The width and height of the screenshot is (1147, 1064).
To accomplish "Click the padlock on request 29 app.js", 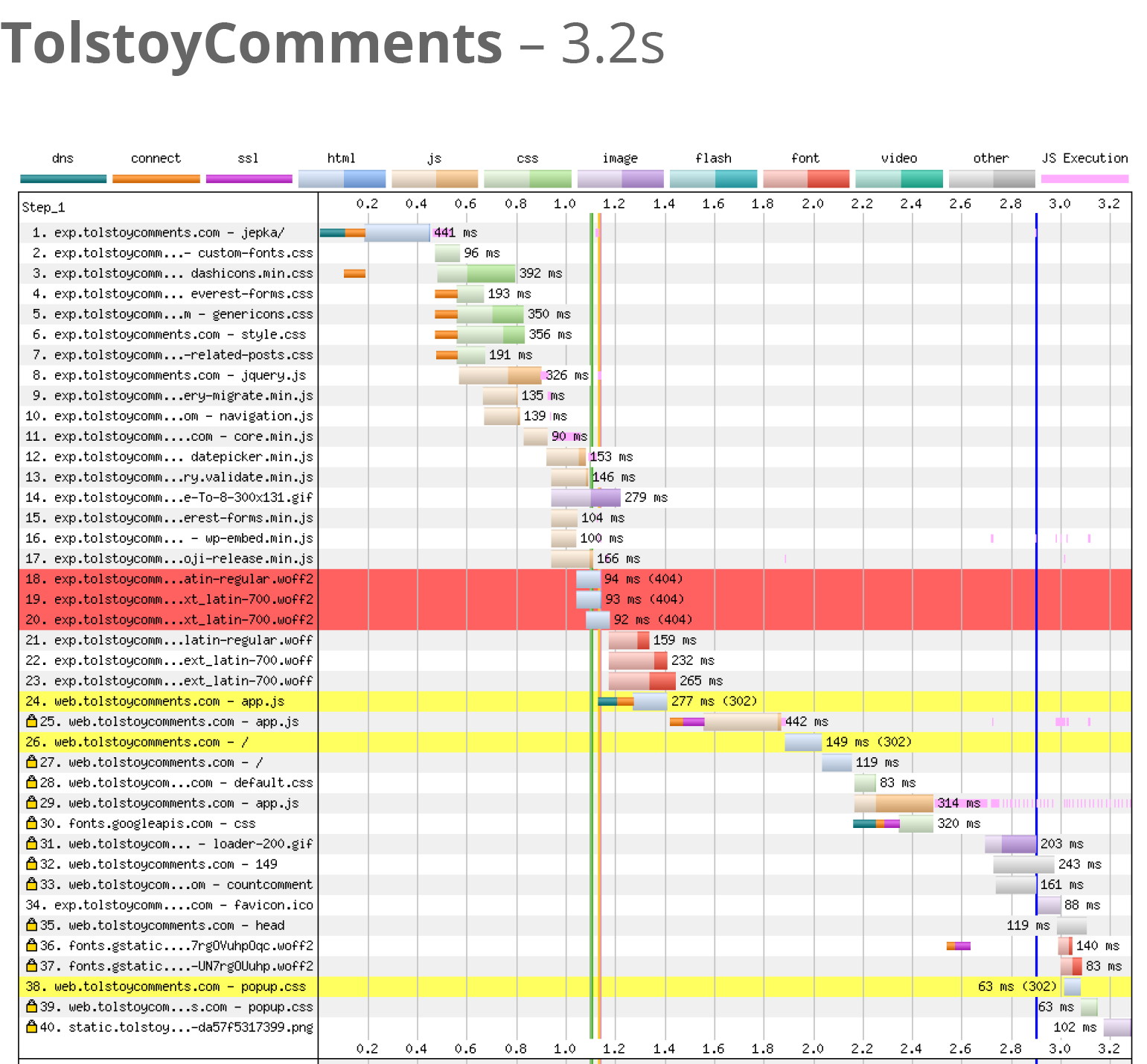I will click(31, 803).
